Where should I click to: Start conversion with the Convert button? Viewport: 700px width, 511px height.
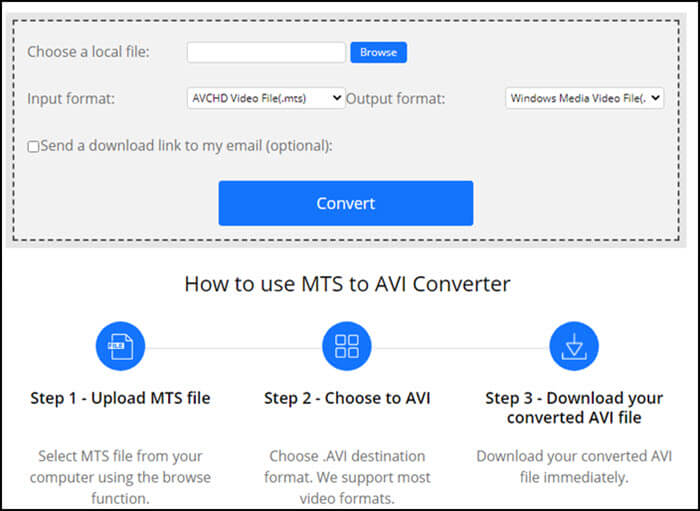pyautogui.click(x=345, y=203)
